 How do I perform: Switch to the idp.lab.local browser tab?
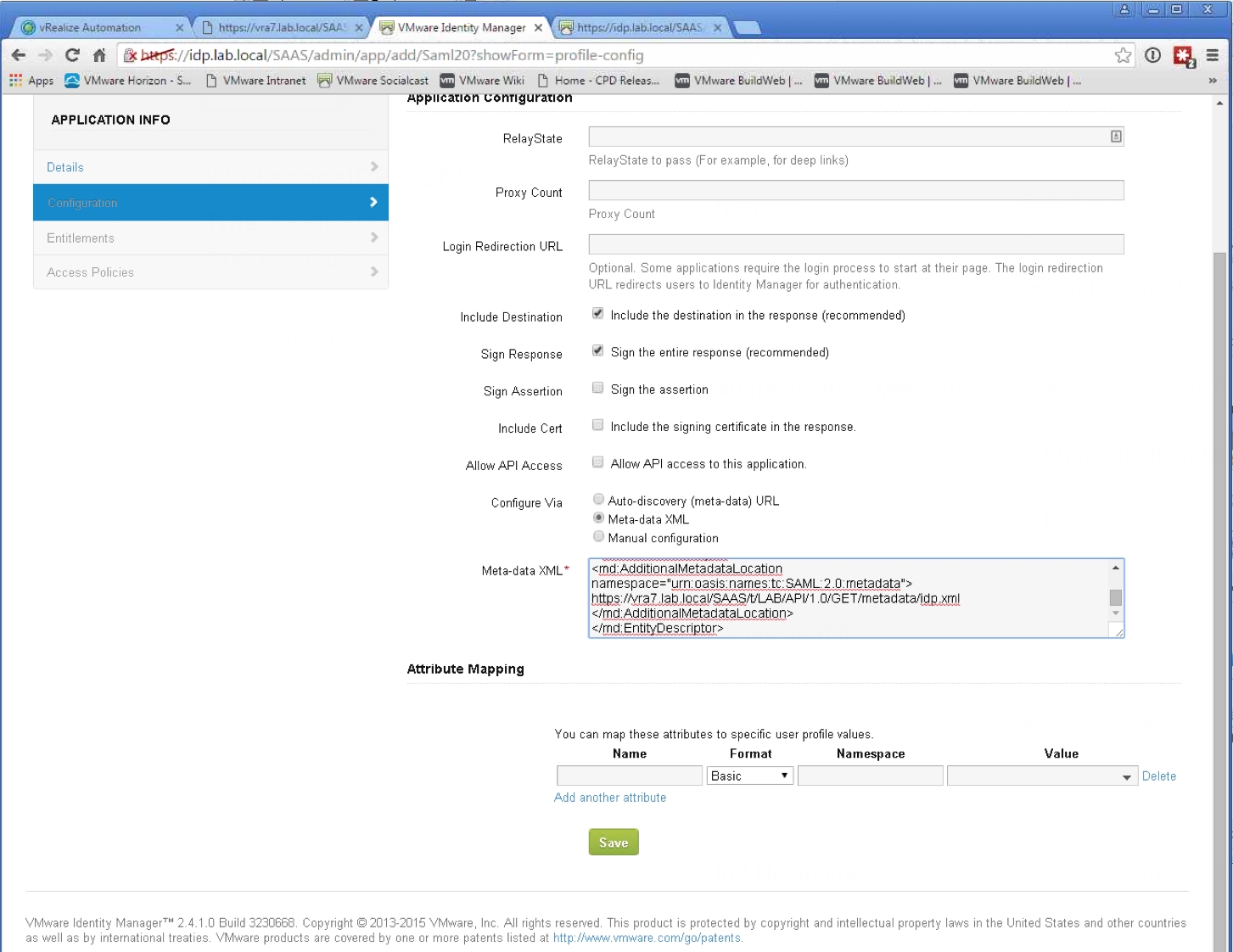click(641, 28)
